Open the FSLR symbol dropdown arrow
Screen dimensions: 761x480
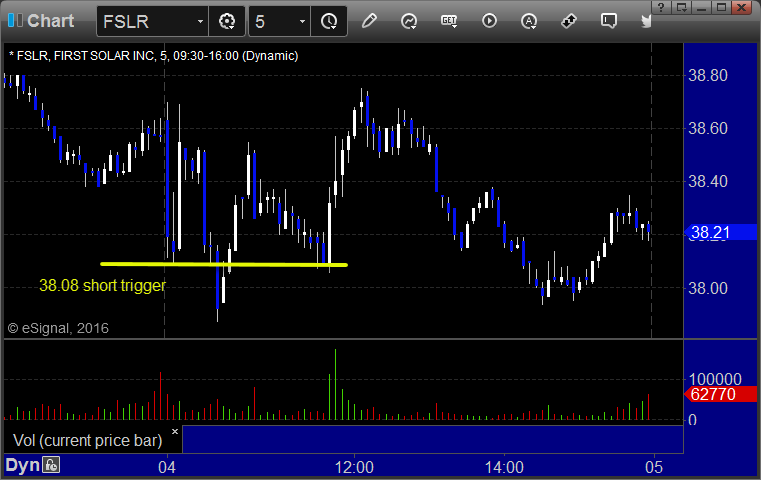coord(200,21)
